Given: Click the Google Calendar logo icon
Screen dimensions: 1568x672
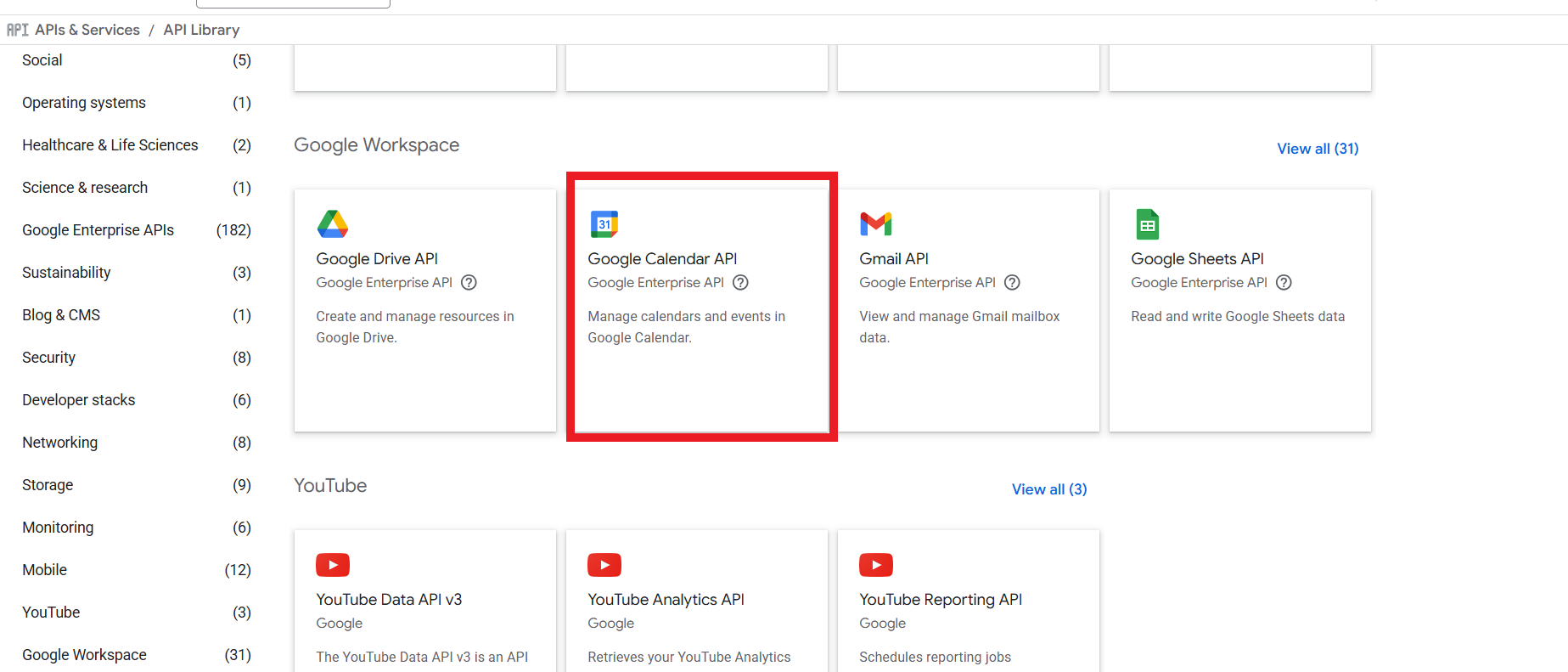Looking at the screenshot, I should [x=604, y=224].
